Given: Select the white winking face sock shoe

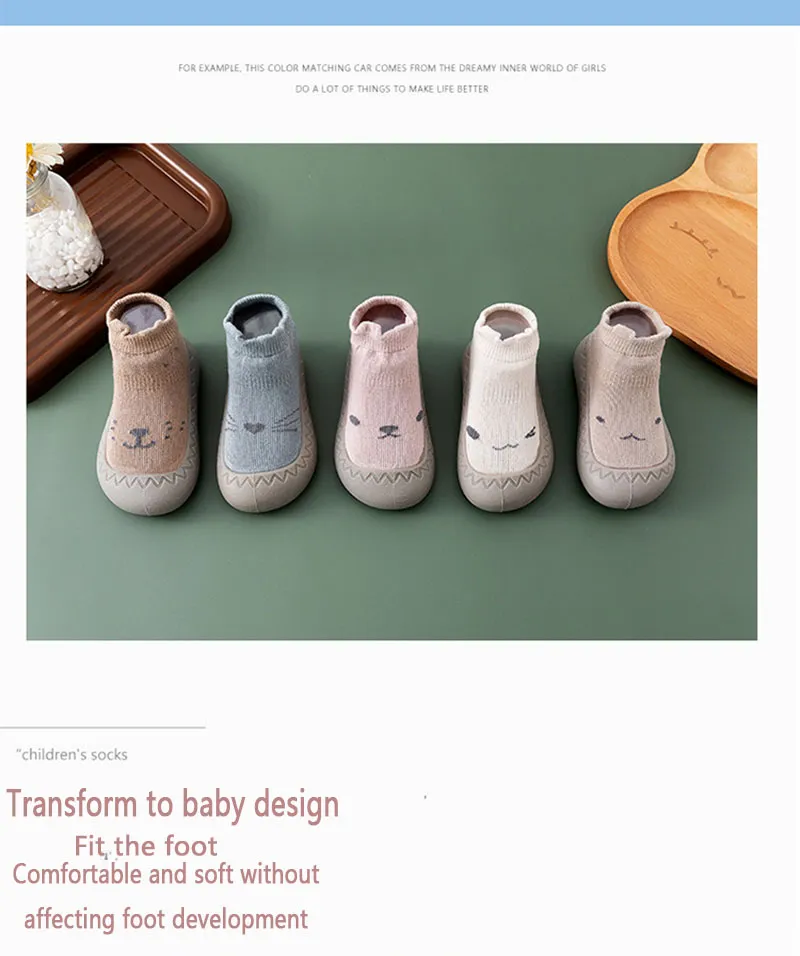Looking at the screenshot, I should pyautogui.click(x=505, y=405).
